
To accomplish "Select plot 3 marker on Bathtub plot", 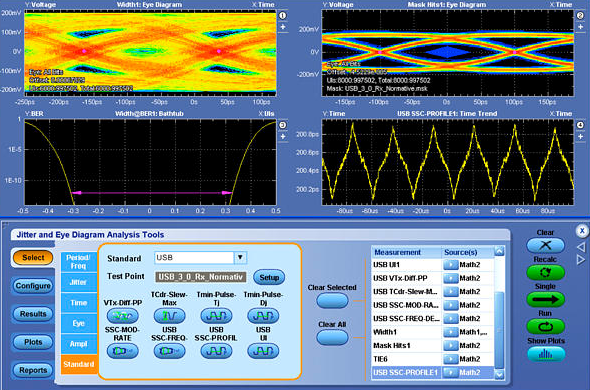I will pyautogui.click(x=283, y=125).
